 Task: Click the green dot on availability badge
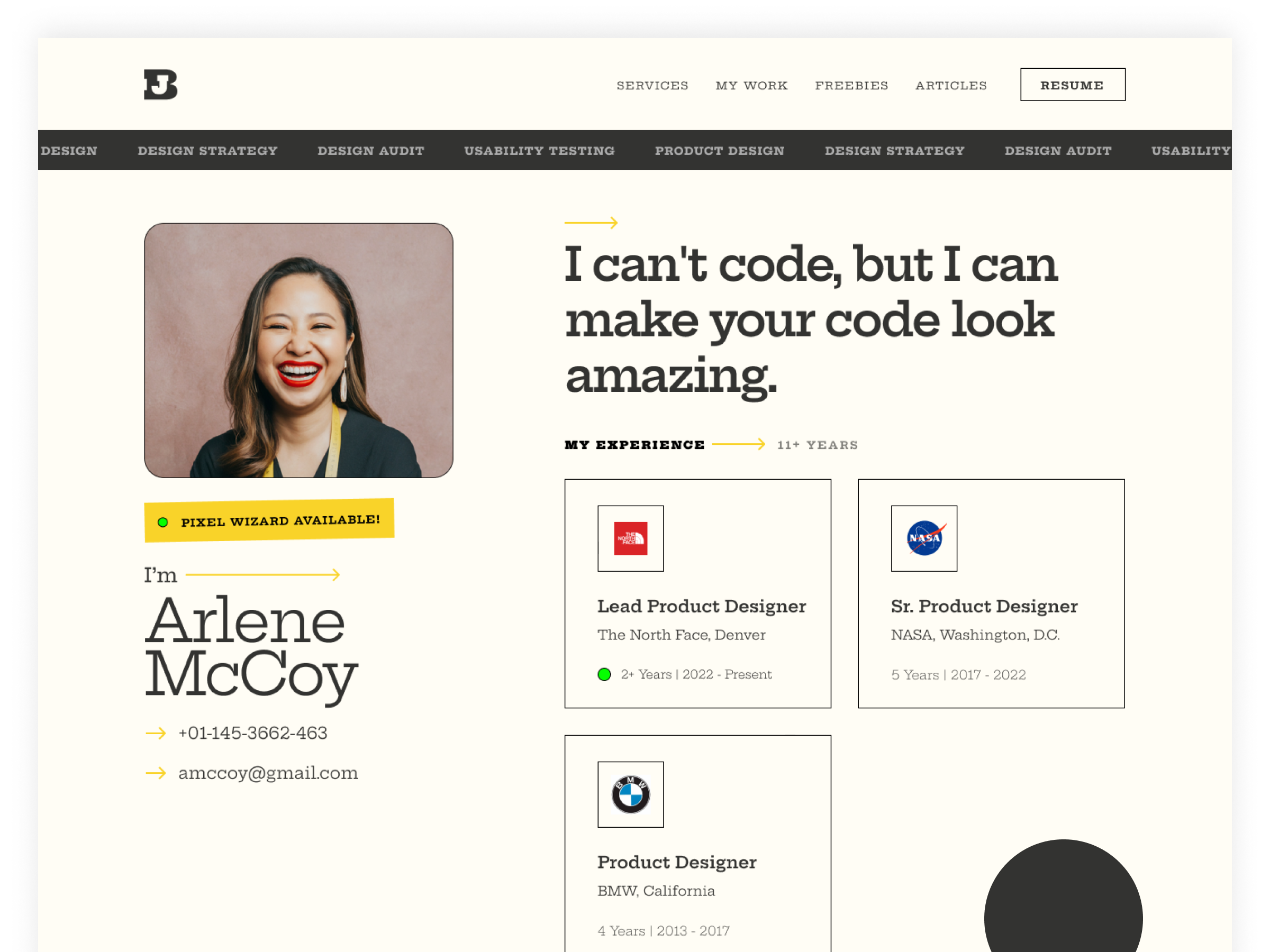pos(163,522)
